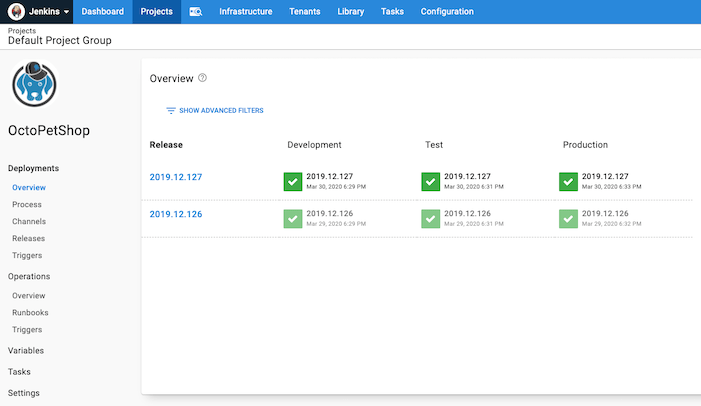
Task: Click the Deployments section heading
Action: [x=34, y=168]
